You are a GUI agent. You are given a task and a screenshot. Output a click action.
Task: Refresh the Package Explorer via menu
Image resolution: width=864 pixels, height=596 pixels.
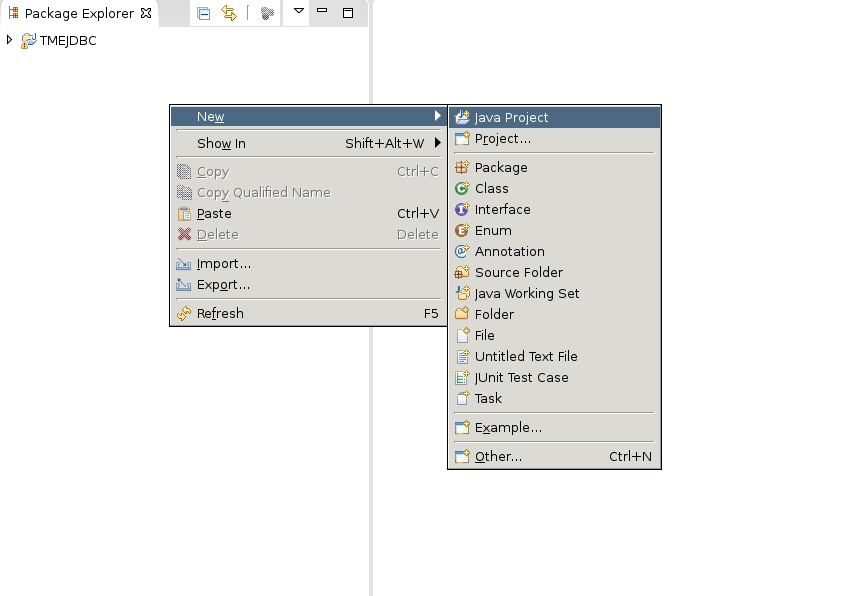(308, 313)
